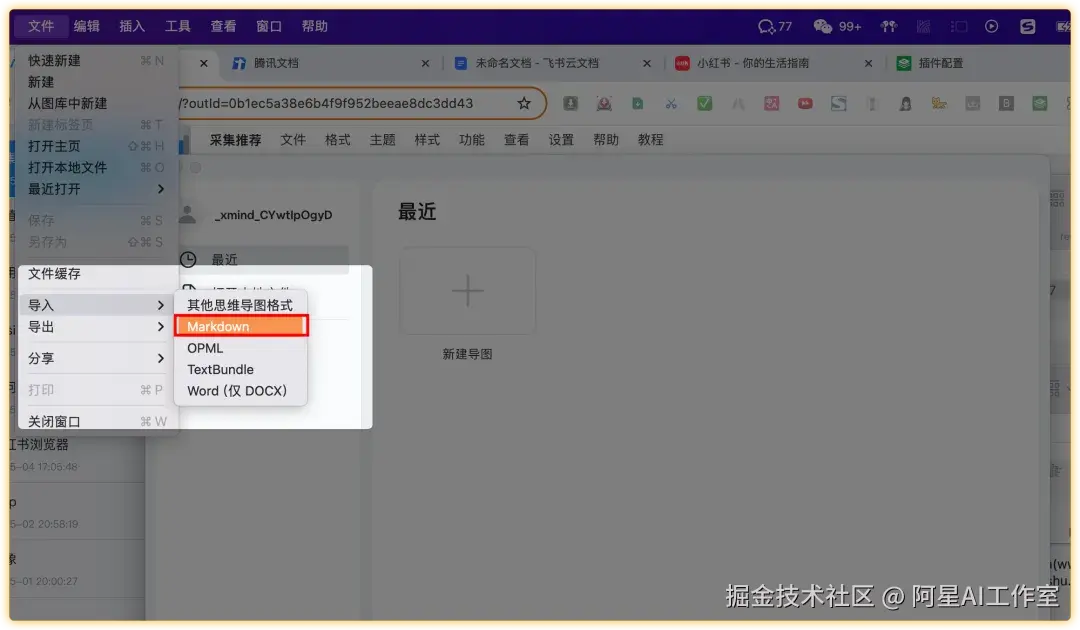
Task: Bookmark page with the star icon
Action: (x=523, y=103)
